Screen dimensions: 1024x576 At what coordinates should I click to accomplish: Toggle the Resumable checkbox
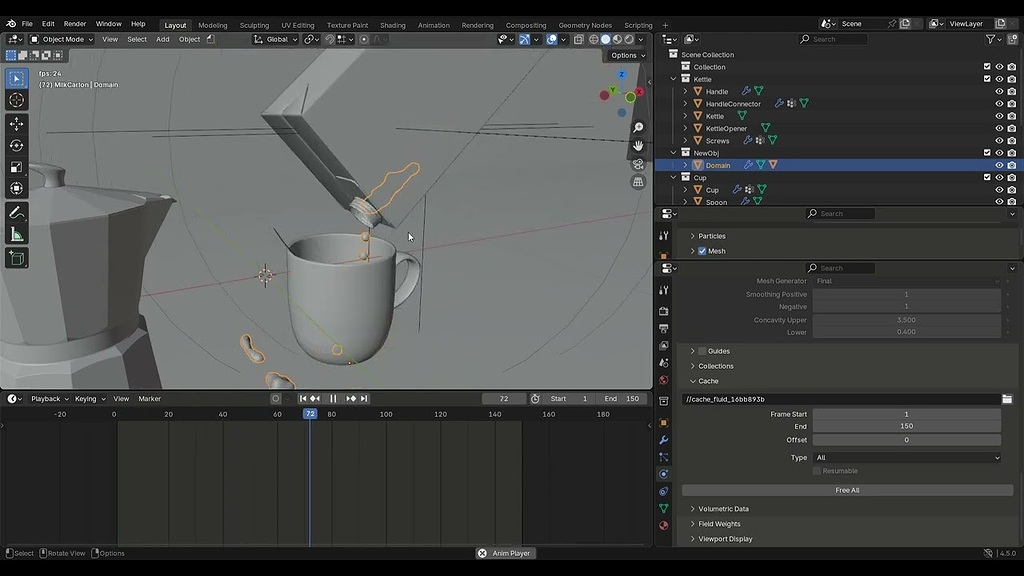pos(817,471)
